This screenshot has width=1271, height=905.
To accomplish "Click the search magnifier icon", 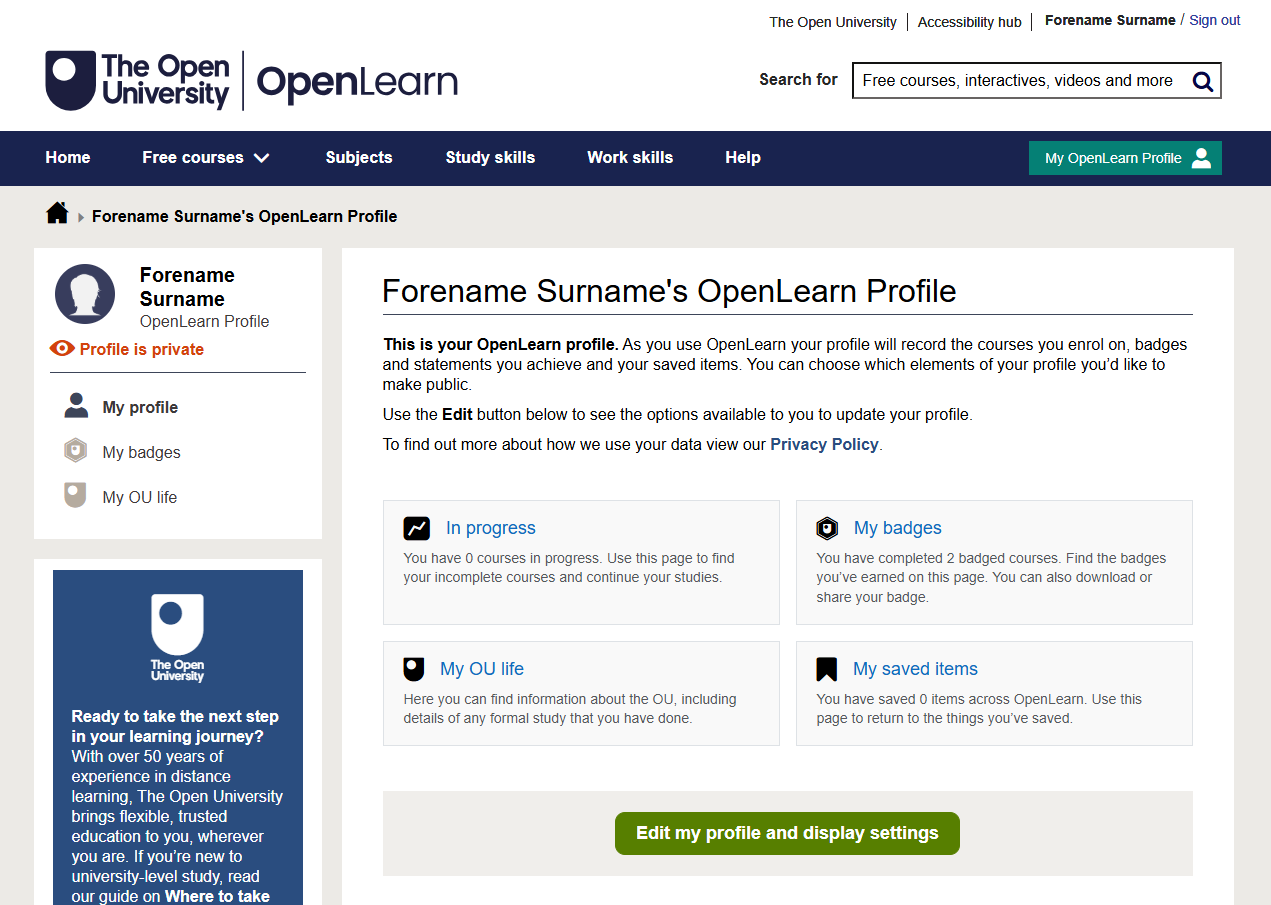I will click(x=1202, y=81).
